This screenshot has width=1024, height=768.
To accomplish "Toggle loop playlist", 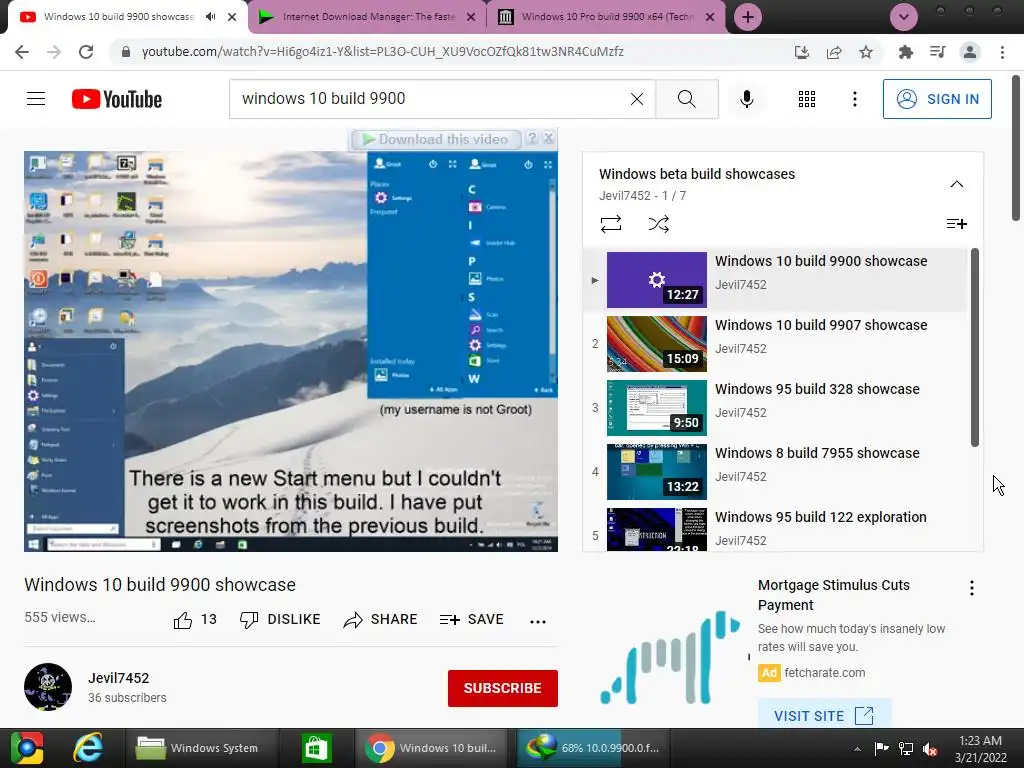I will 611,224.
